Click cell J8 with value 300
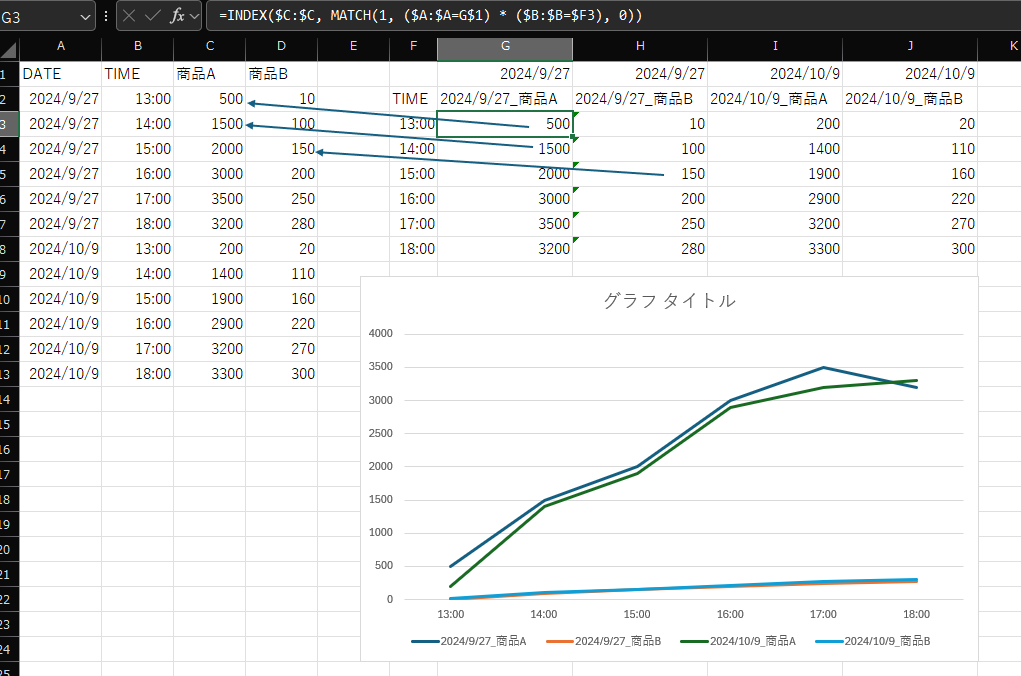1021x676 pixels. pyautogui.click(x=910, y=249)
